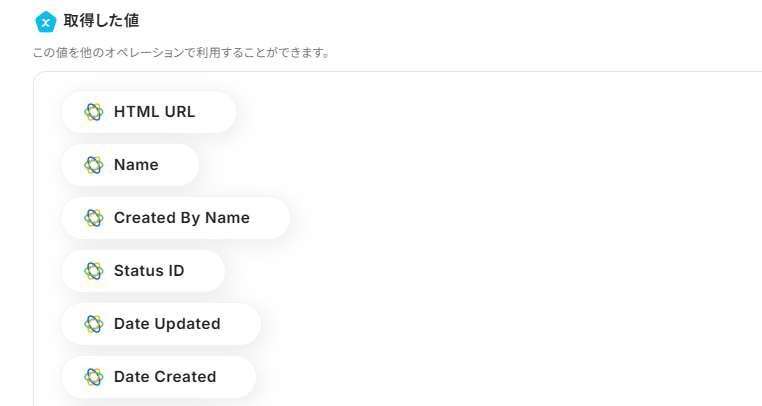
Task: Click the ClickUp icon on HTML URL chip
Action: 94,112
